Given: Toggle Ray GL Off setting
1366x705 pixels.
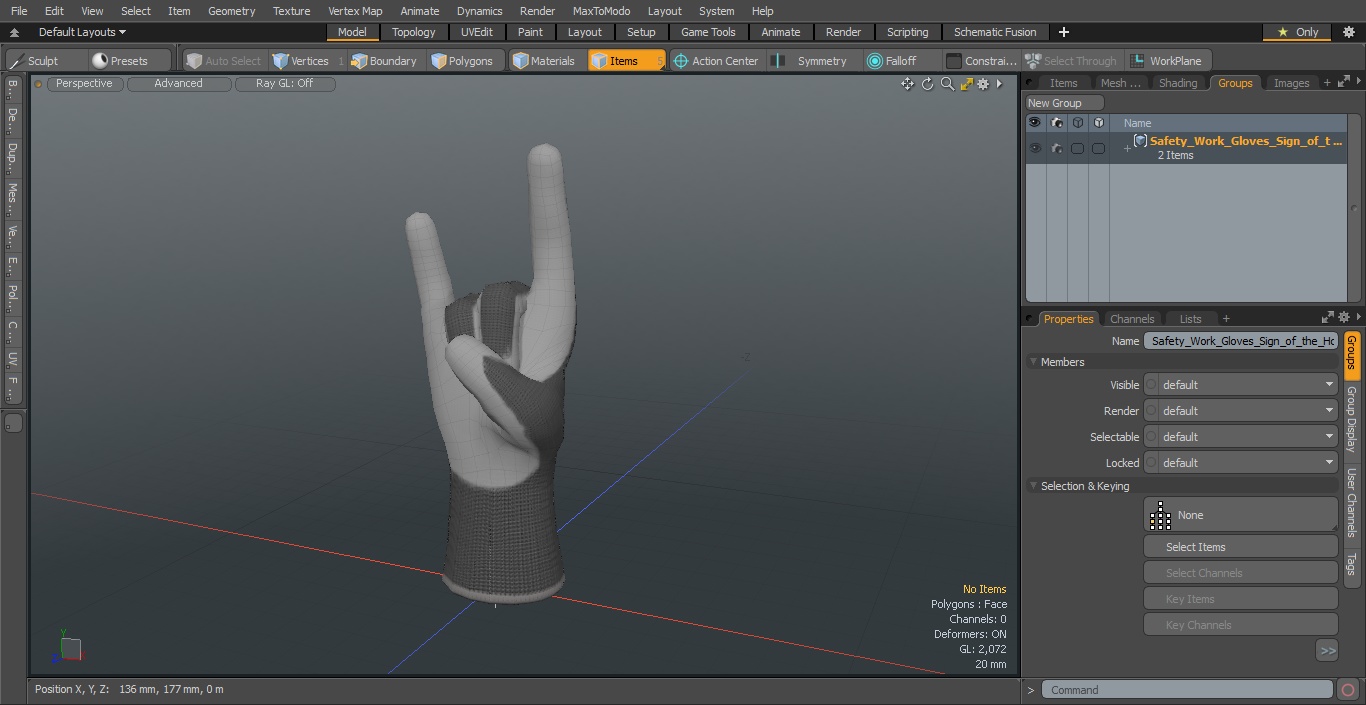Looking at the screenshot, I should (x=284, y=83).
